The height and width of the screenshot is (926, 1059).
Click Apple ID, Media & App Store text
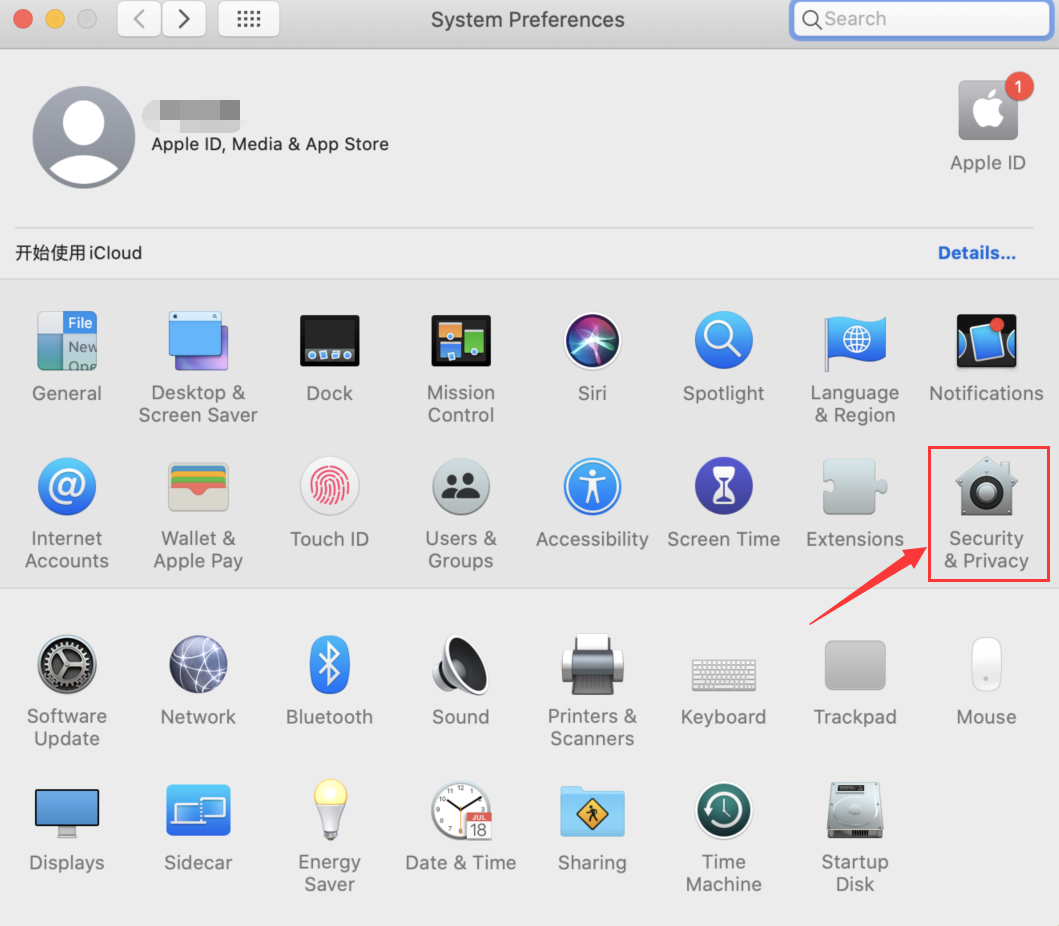coord(270,144)
